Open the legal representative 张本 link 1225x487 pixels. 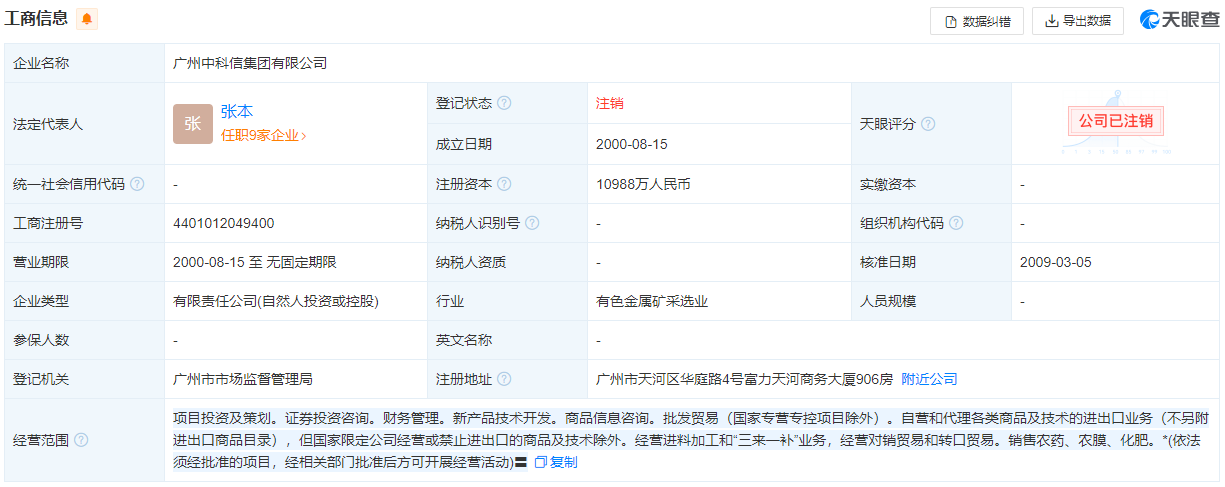pyautogui.click(x=237, y=112)
